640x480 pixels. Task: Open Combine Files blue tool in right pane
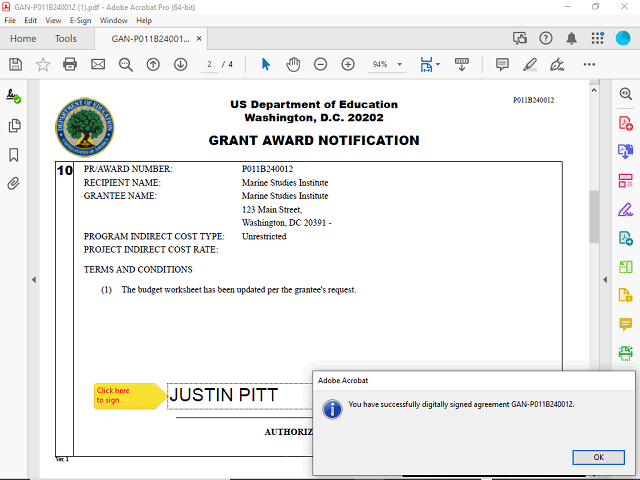pos(626,151)
